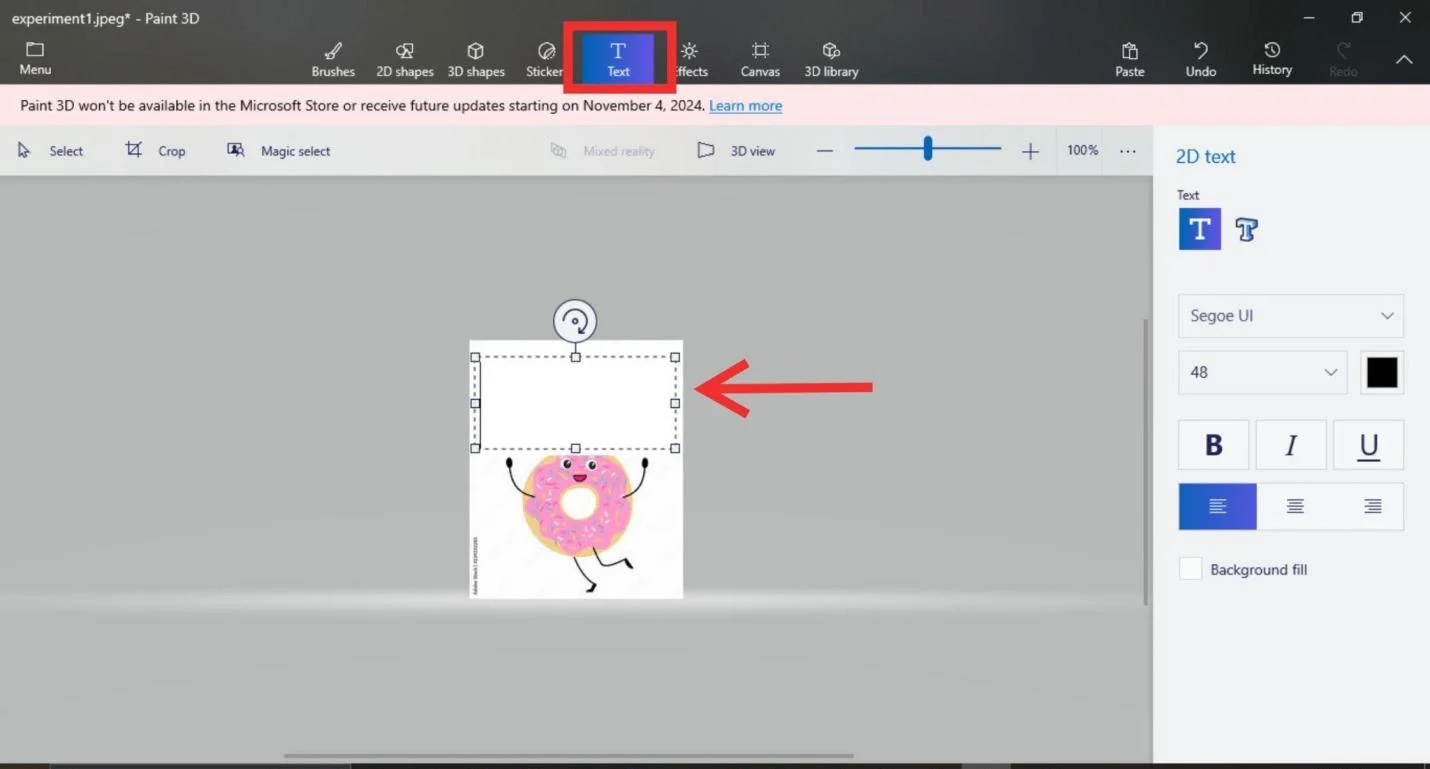Collapse the top toolbar chevron

1404,59
